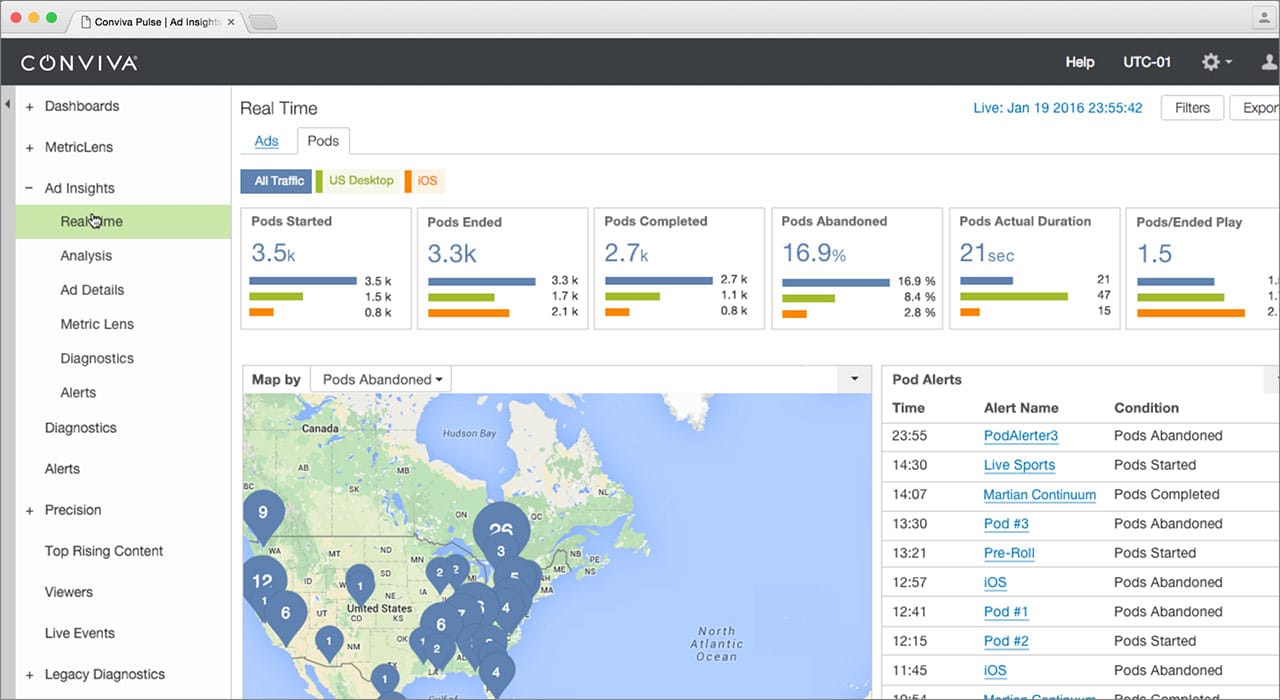Open Metric Lens under Ad Insights
1280x700 pixels.
[97, 324]
